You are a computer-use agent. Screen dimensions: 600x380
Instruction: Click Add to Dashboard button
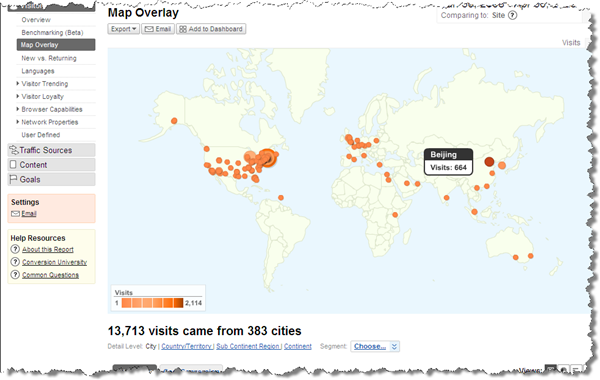(x=211, y=29)
